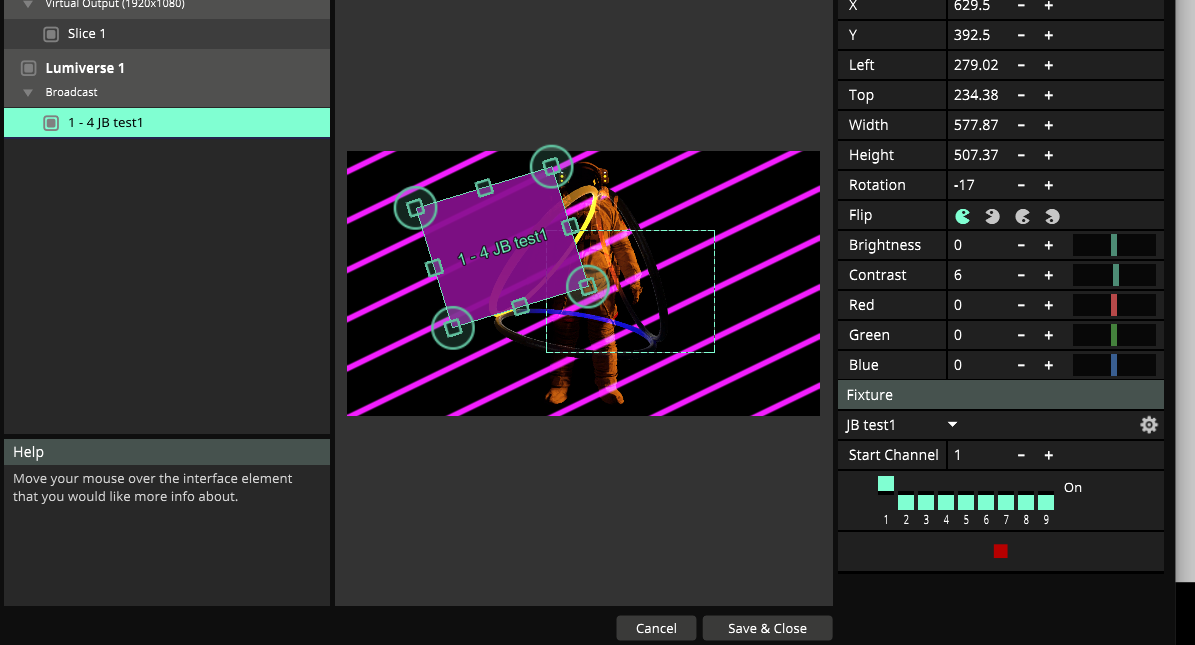Select the fourth Flip option icon

click(x=1052, y=215)
